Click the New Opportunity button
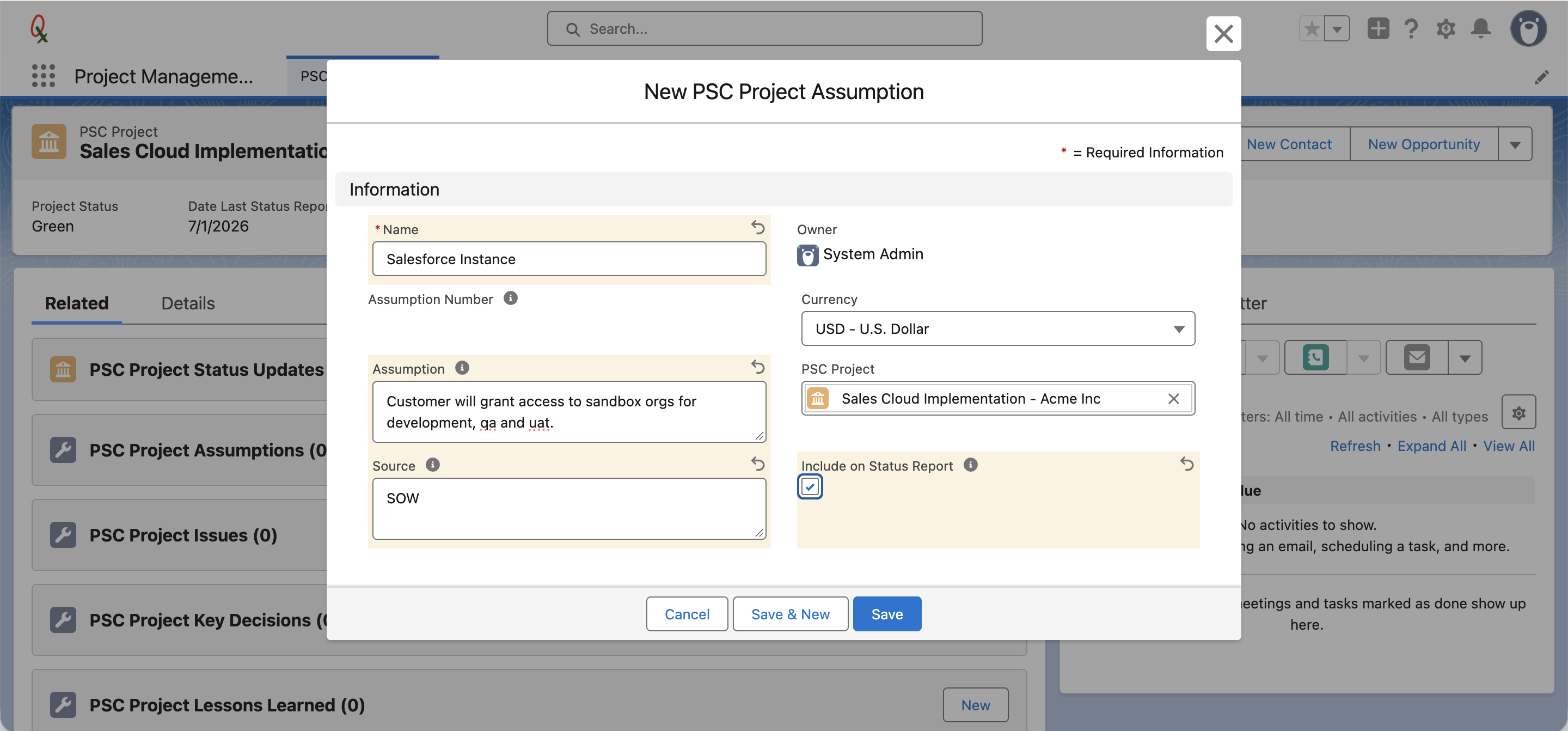 pyautogui.click(x=1424, y=144)
